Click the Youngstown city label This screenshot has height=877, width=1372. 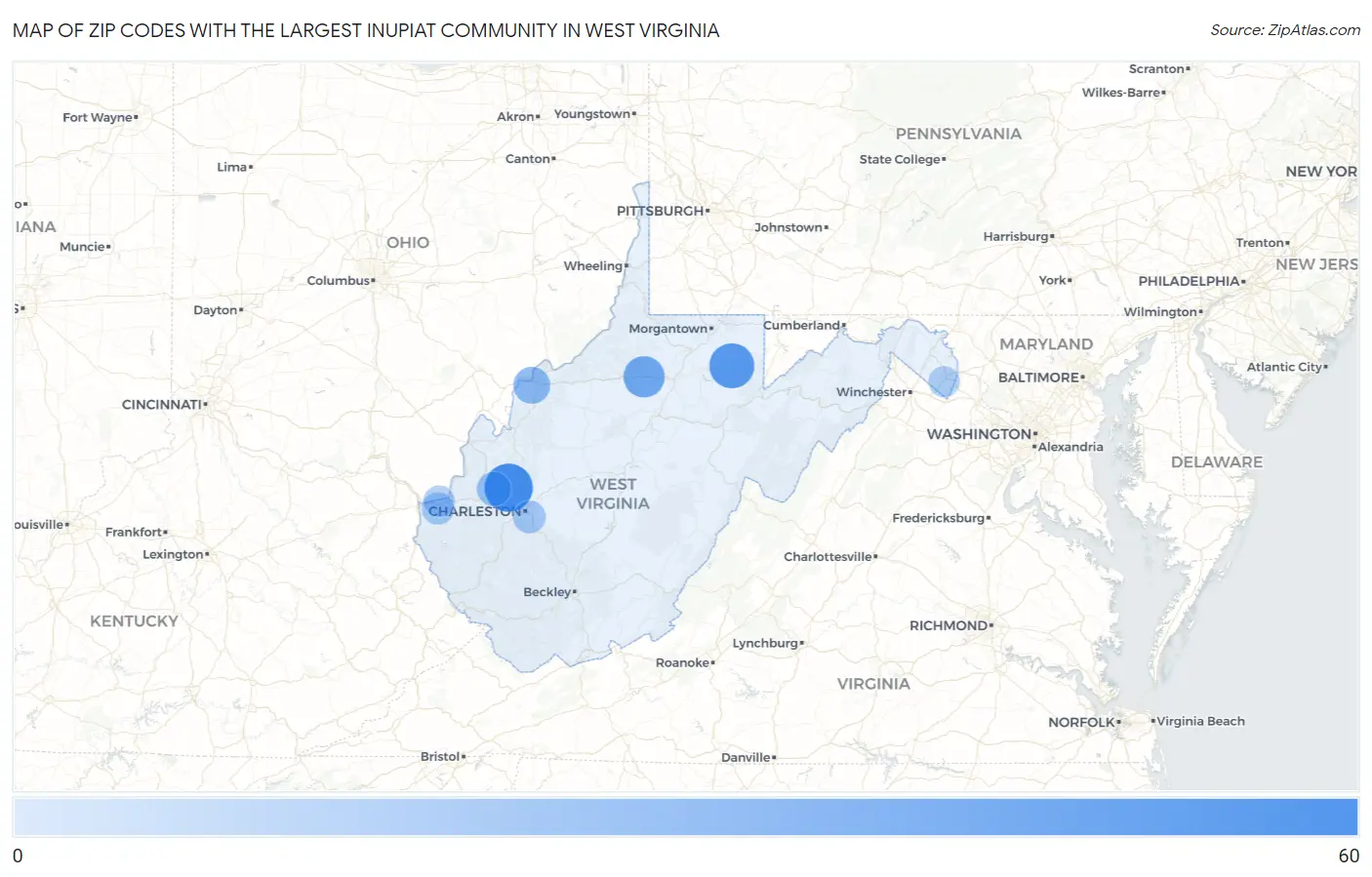point(592,114)
